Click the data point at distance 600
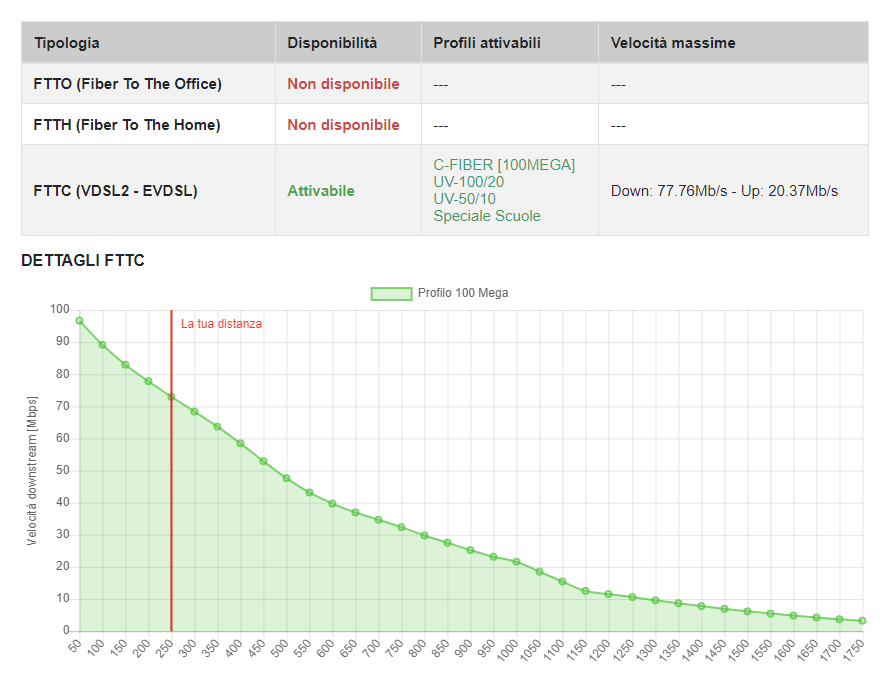880x682 pixels. [332, 504]
